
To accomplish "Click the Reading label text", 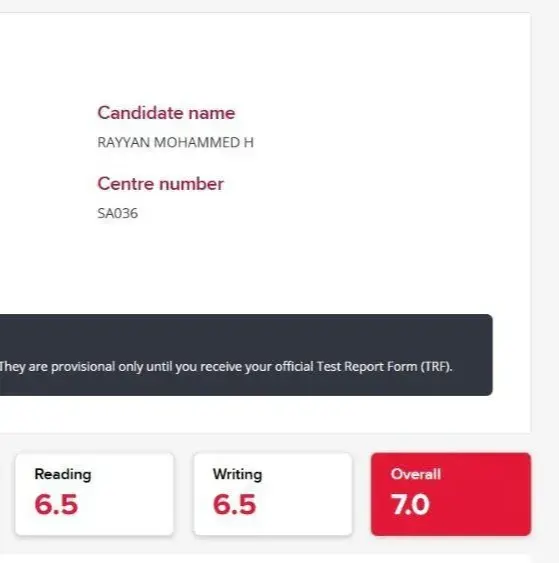I will pyautogui.click(x=63, y=474).
